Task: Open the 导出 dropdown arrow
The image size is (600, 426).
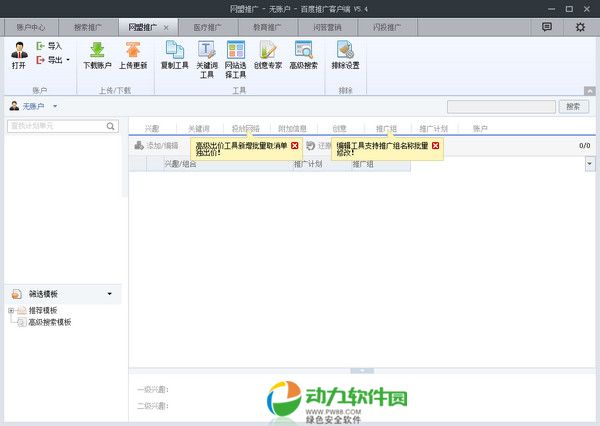Action: pyautogui.click(x=68, y=60)
